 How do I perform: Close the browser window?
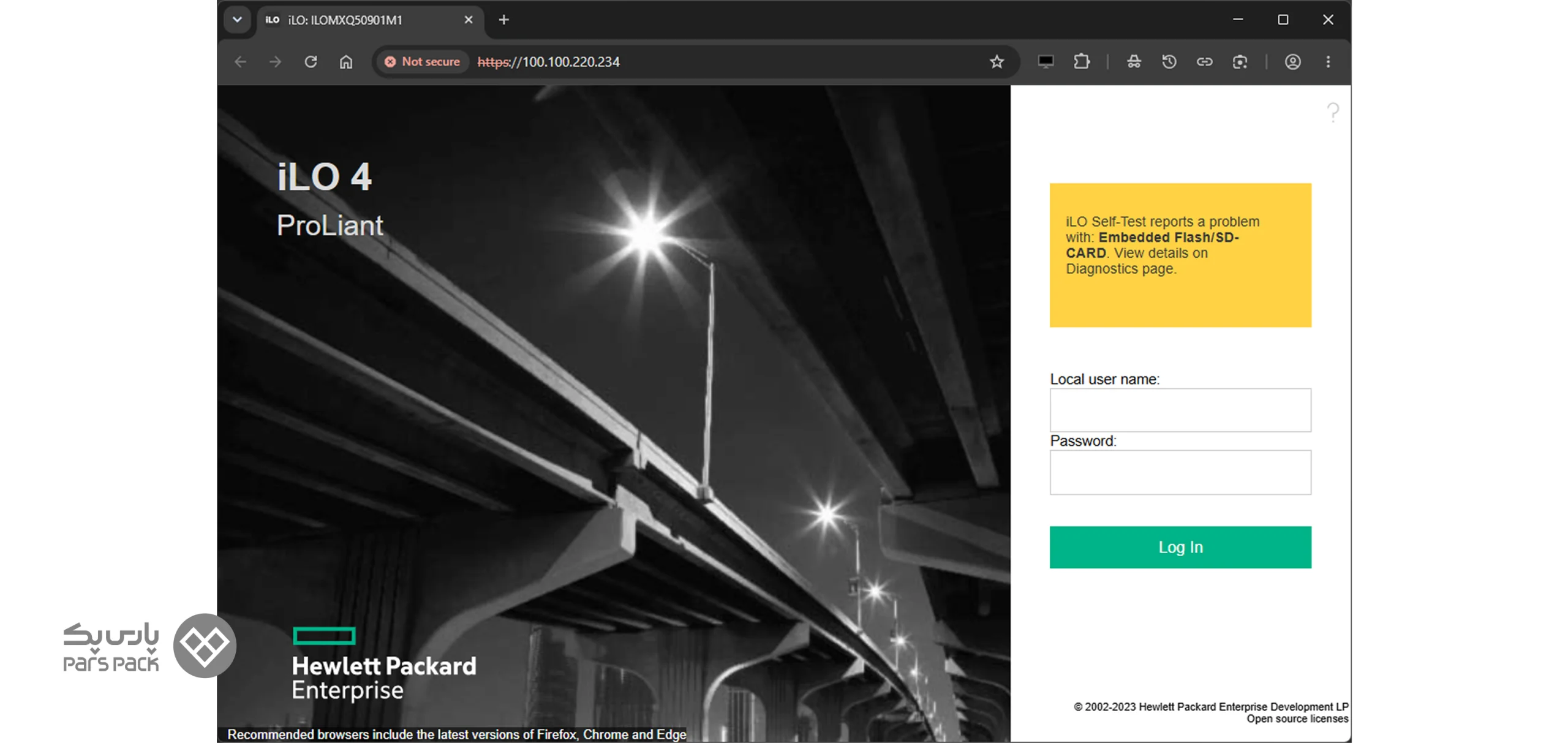point(1327,20)
